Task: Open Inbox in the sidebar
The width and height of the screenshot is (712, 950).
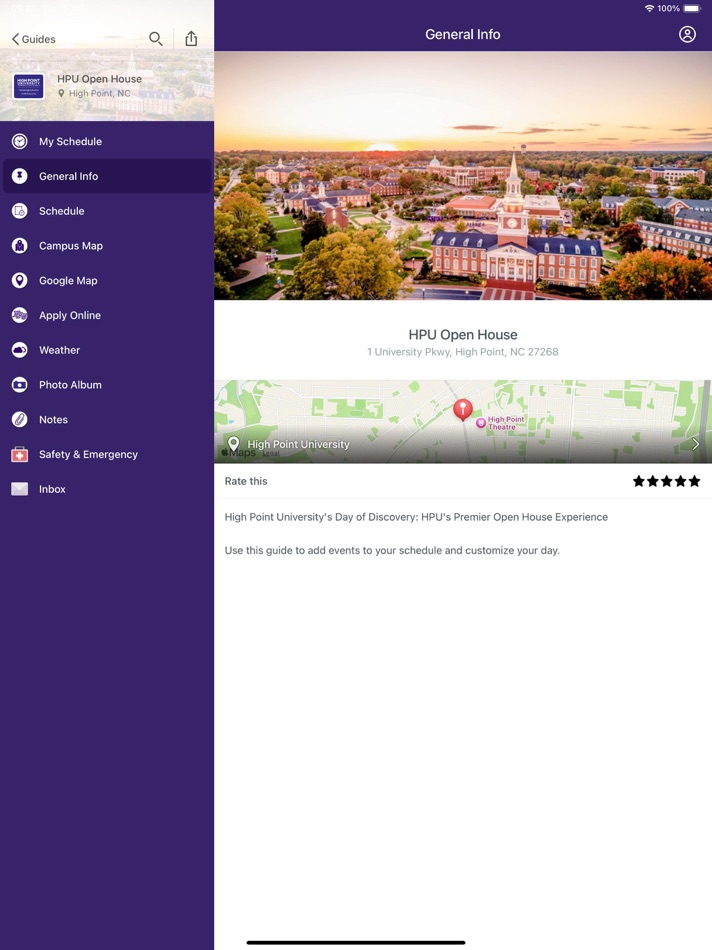Action: point(107,489)
